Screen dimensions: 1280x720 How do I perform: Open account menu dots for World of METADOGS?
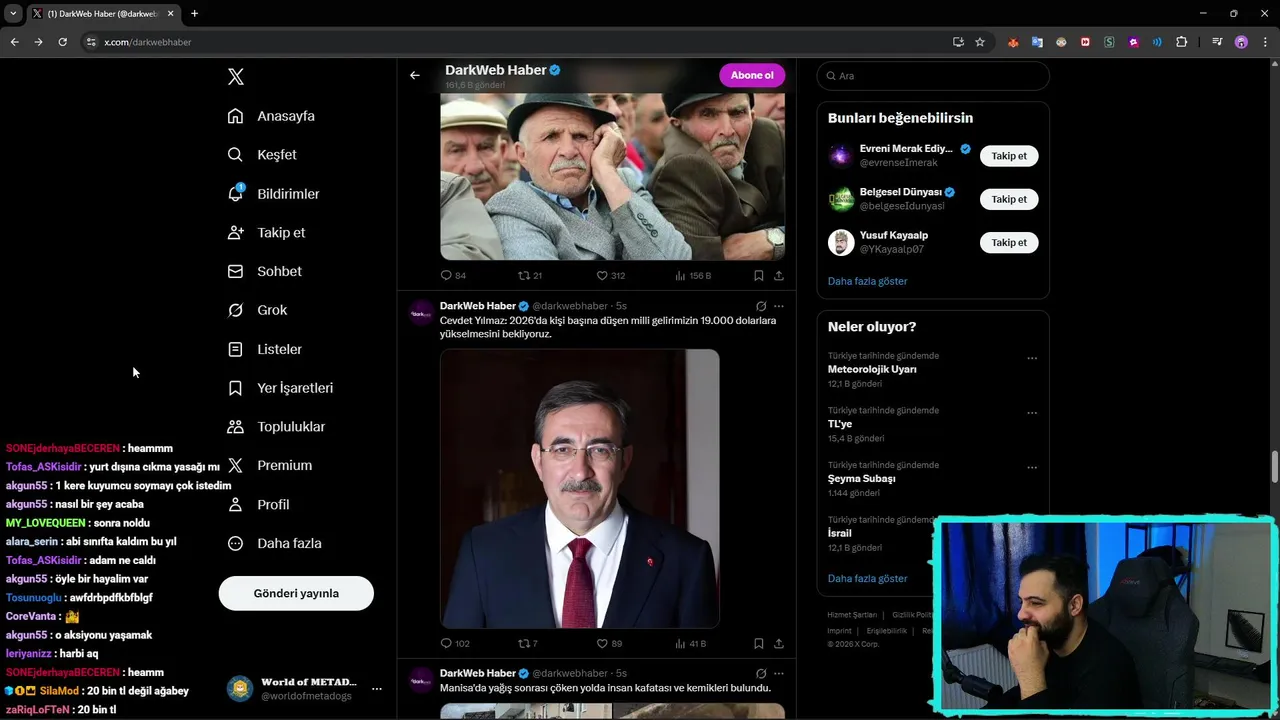pos(376,689)
